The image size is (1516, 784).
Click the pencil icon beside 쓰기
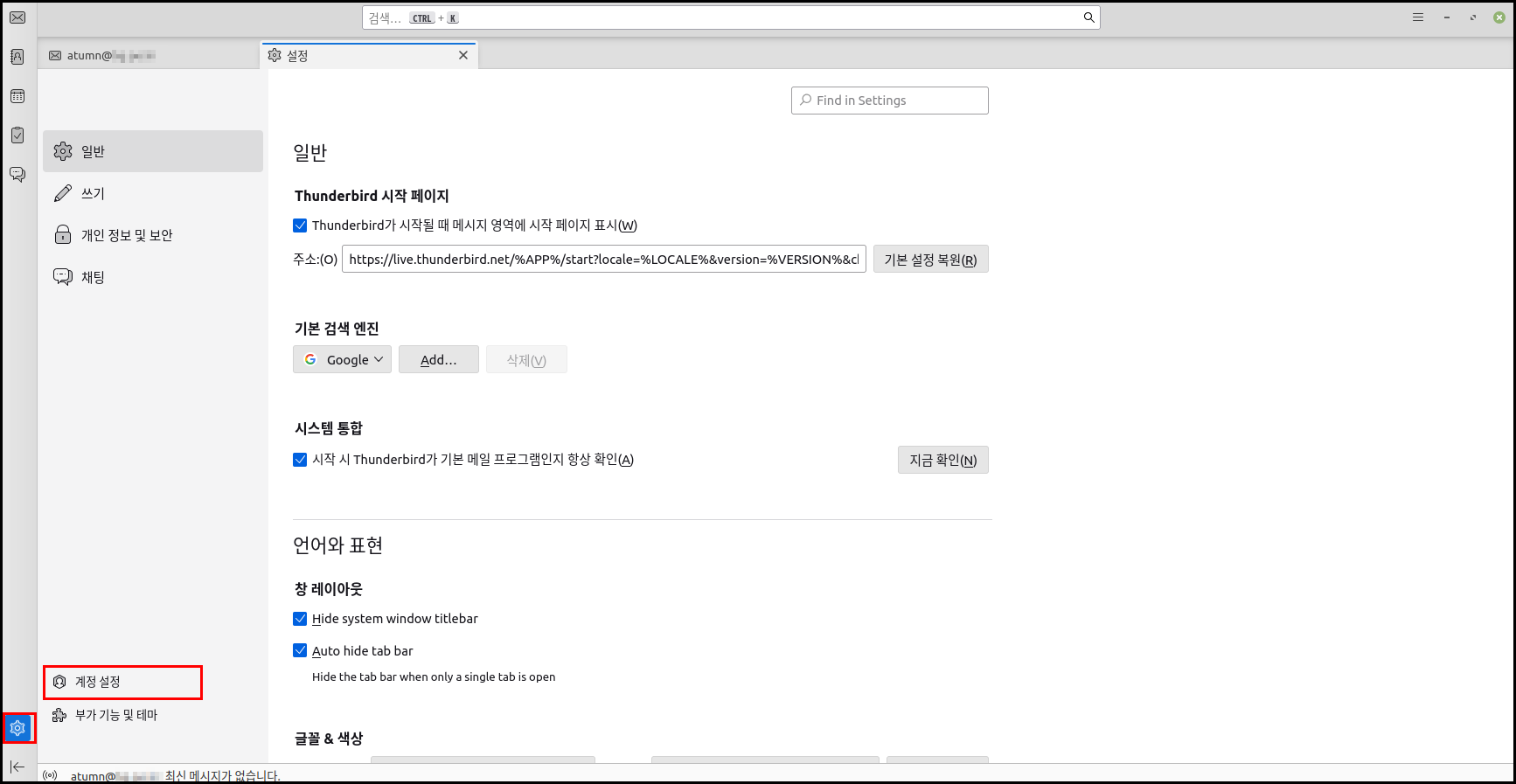point(63,193)
